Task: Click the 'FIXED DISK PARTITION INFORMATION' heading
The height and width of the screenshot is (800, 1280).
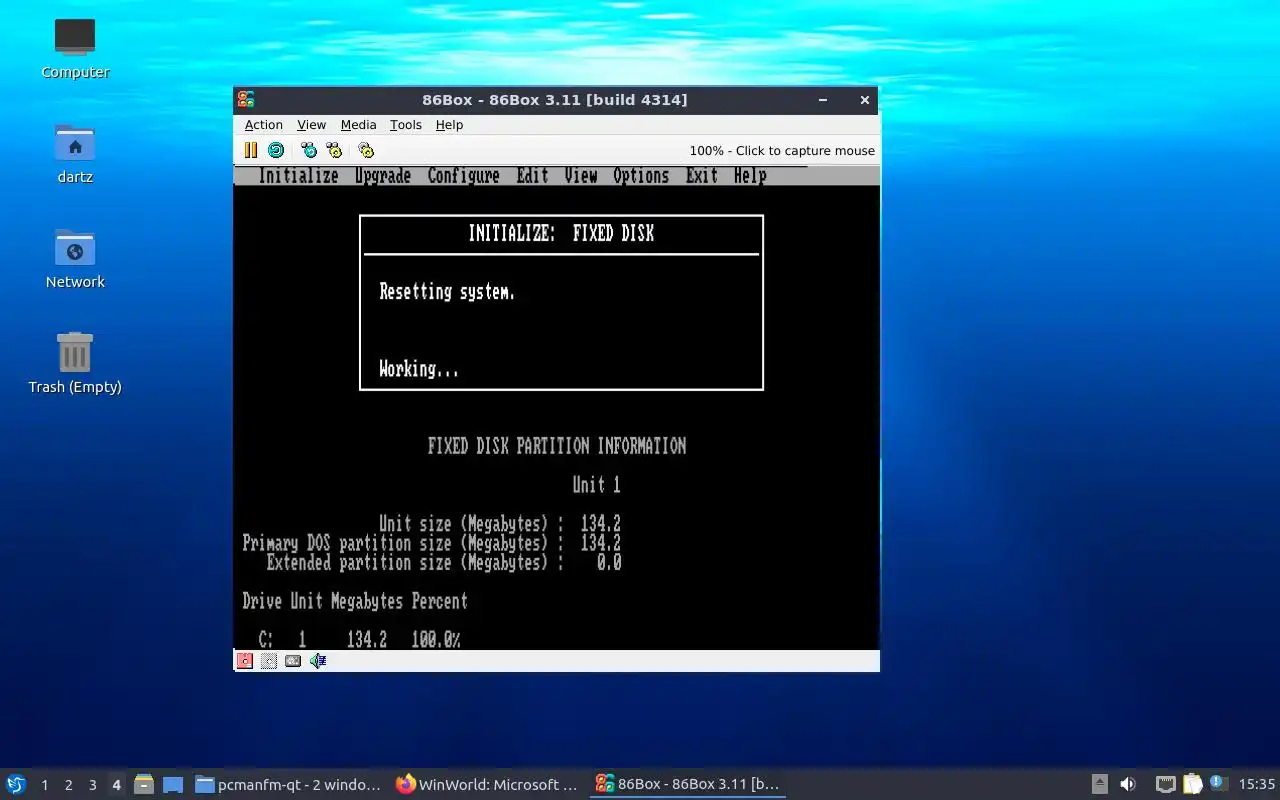Action: [x=557, y=446]
